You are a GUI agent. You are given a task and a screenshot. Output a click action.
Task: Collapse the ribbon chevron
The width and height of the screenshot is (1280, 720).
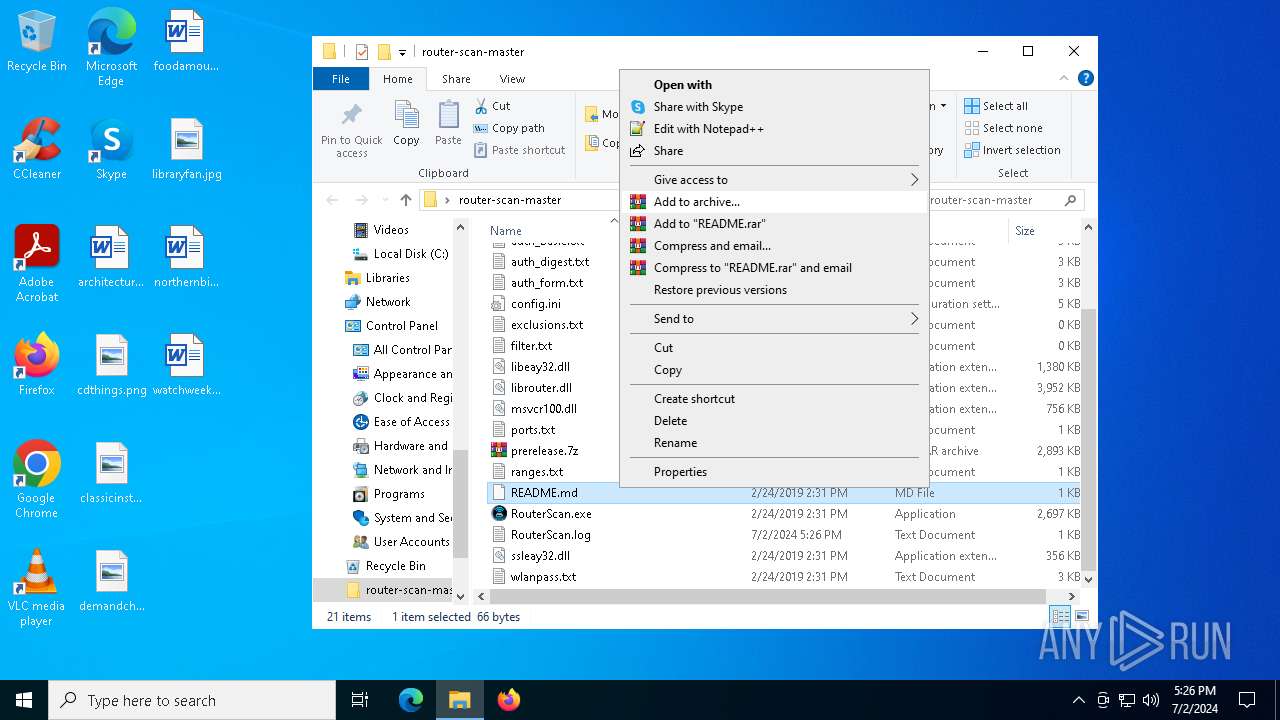click(x=1066, y=78)
